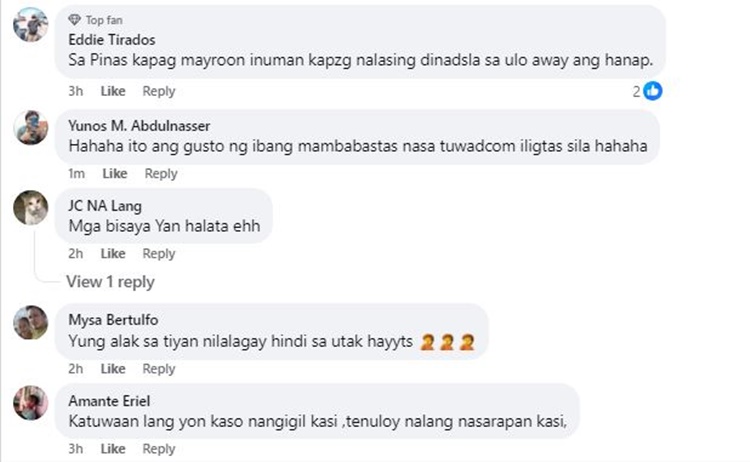Click the Top fan diamond badge
Image resolution: width=750 pixels, height=462 pixels.
pos(74,20)
